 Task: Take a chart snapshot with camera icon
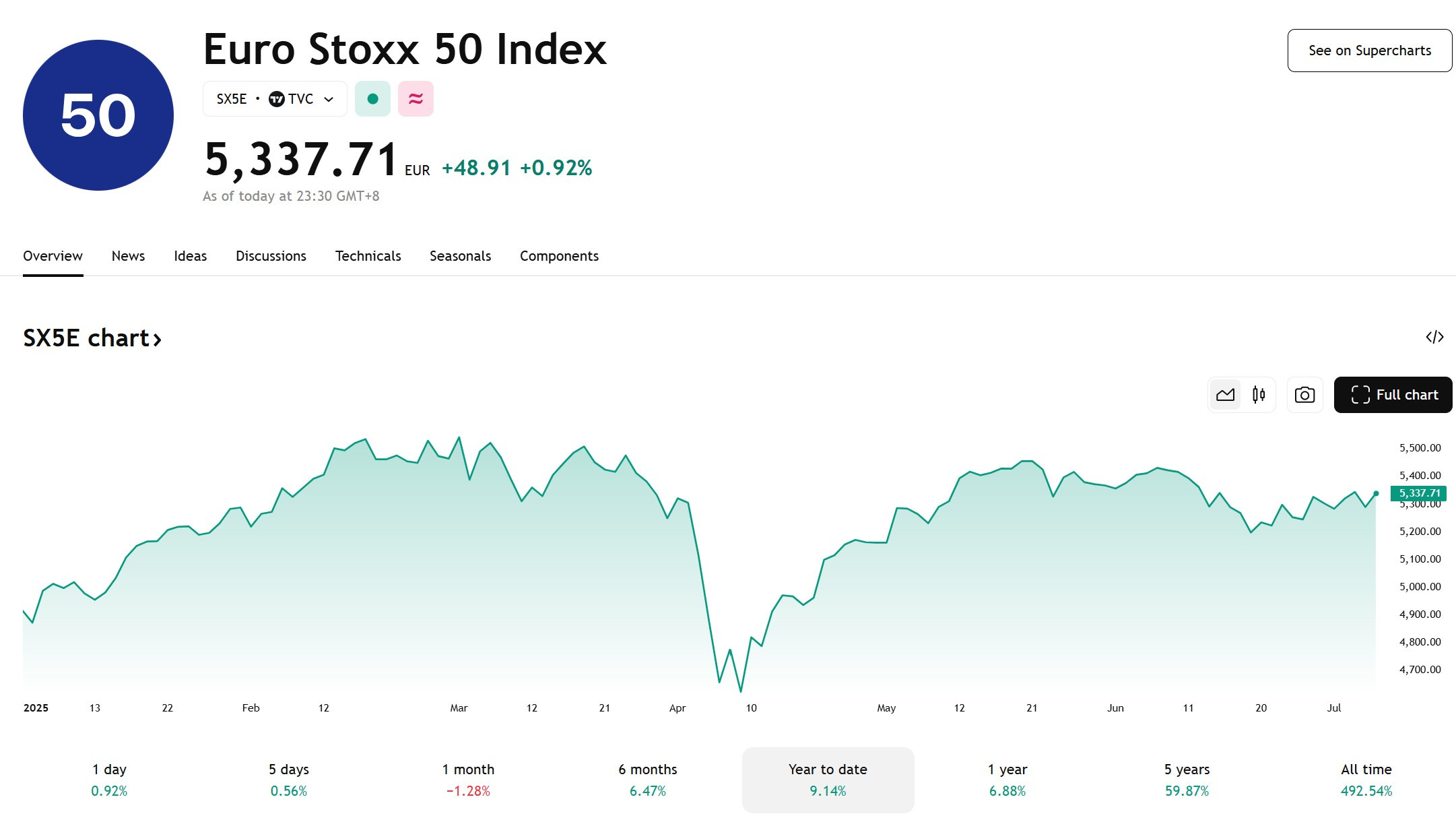[x=1304, y=395]
